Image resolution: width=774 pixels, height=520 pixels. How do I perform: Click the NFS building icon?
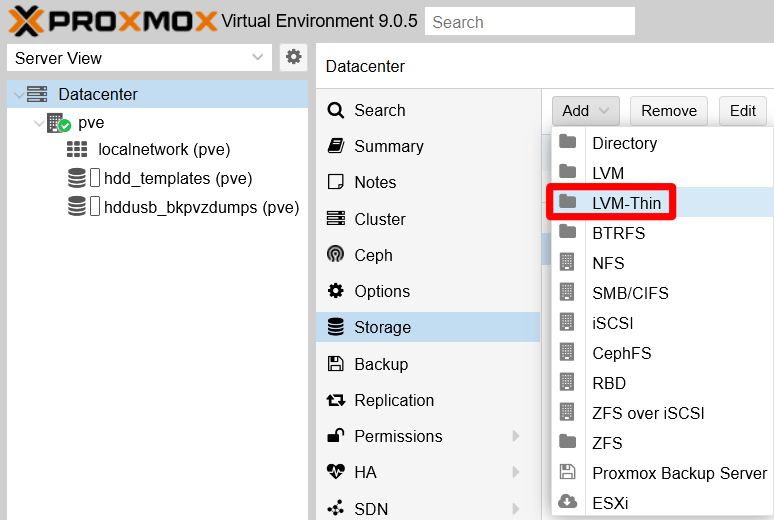click(567, 262)
